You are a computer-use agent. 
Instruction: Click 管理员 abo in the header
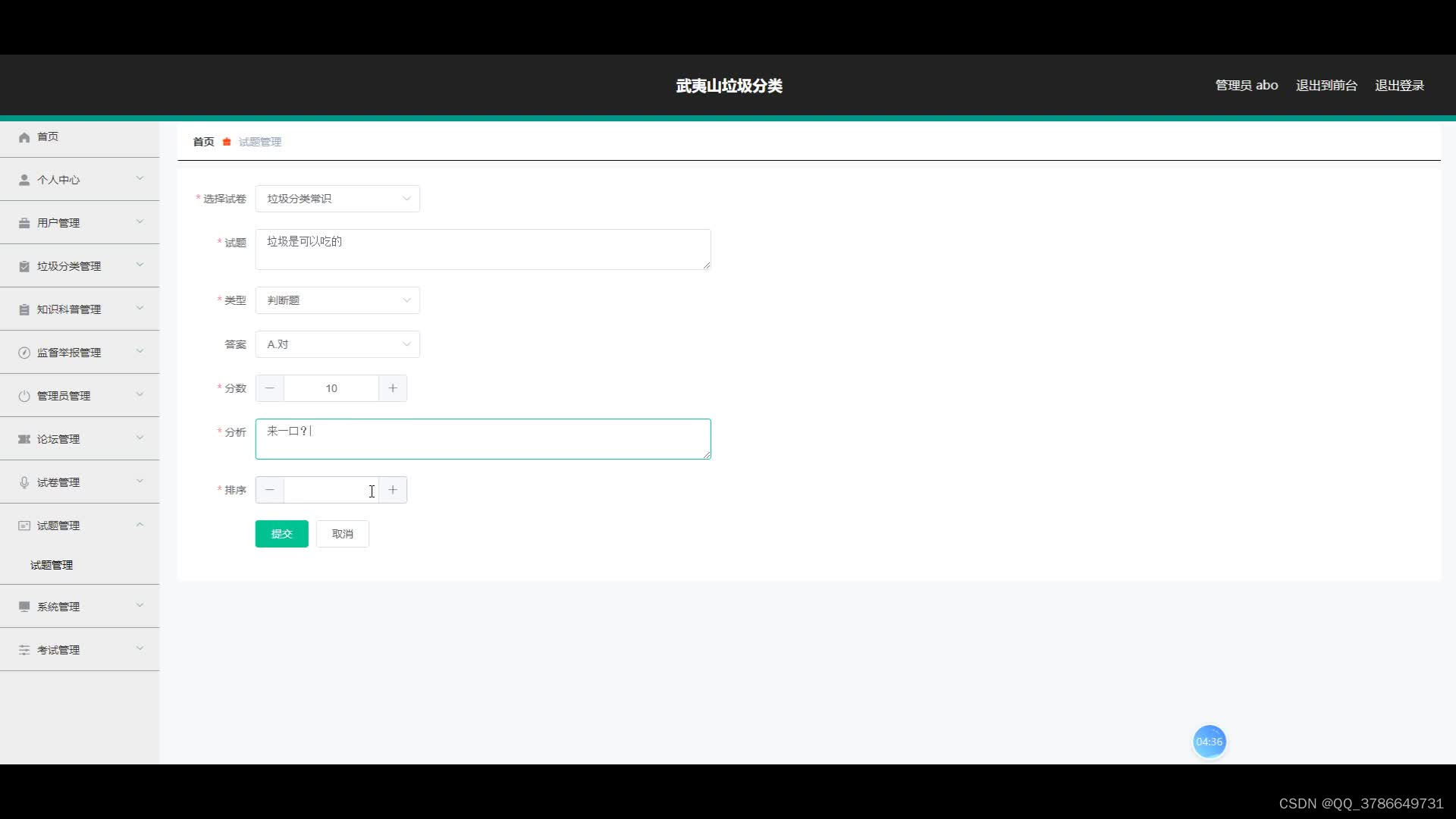click(x=1247, y=86)
